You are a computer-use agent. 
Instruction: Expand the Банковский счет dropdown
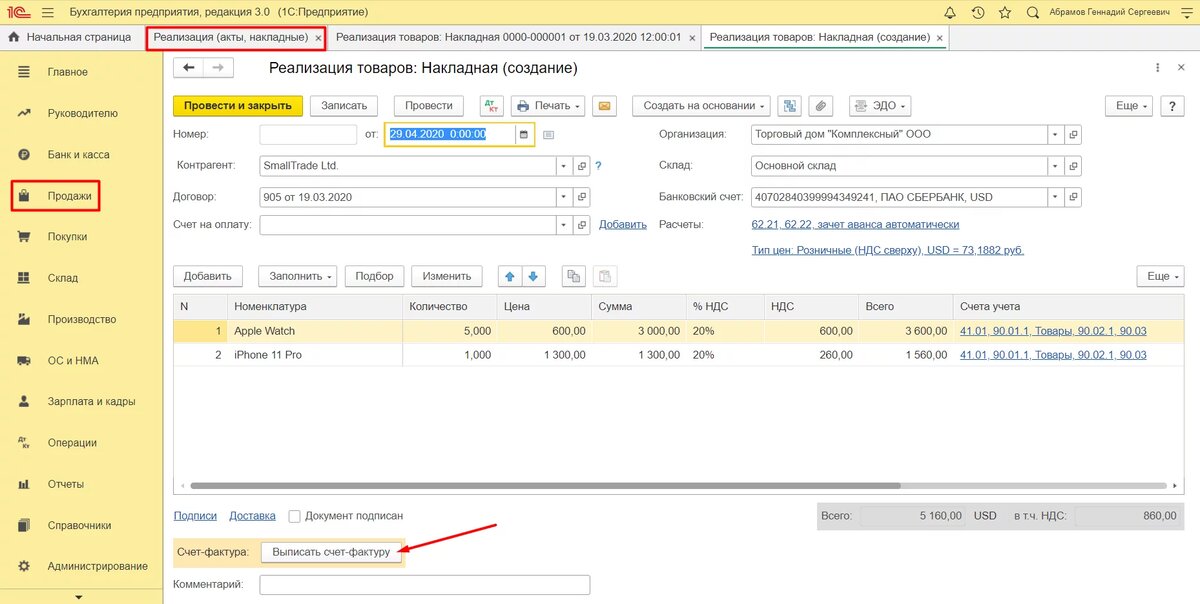click(x=1056, y=197)
